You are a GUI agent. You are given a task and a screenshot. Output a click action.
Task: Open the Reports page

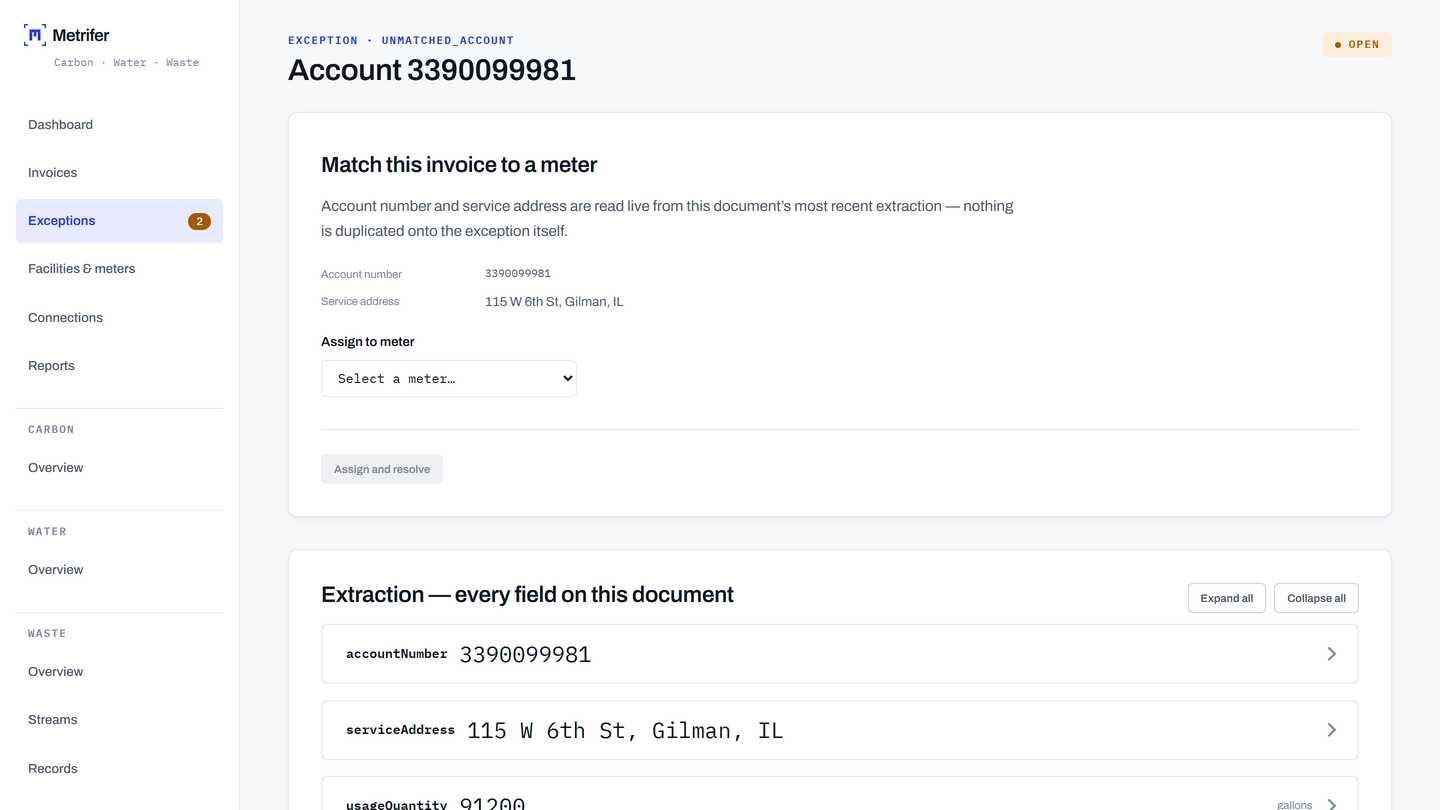119,366
